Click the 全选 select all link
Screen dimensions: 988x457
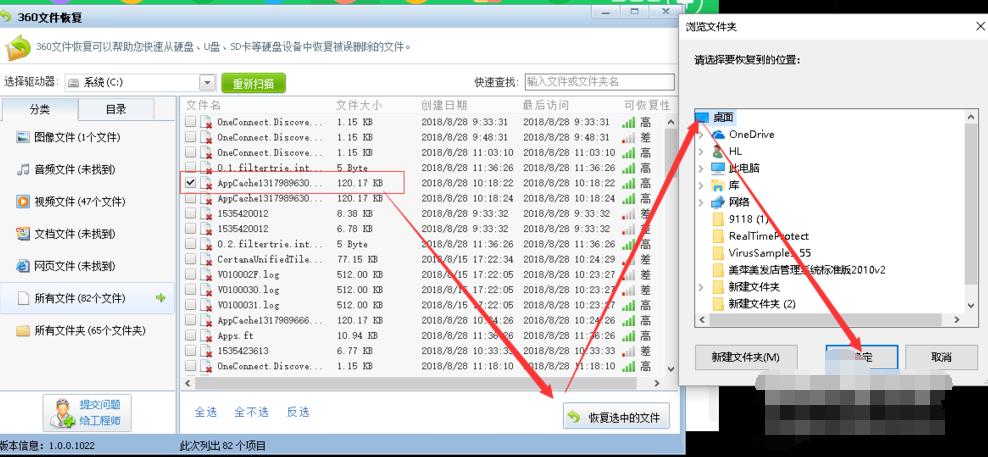pyautogui.click(x=205, y=412)
